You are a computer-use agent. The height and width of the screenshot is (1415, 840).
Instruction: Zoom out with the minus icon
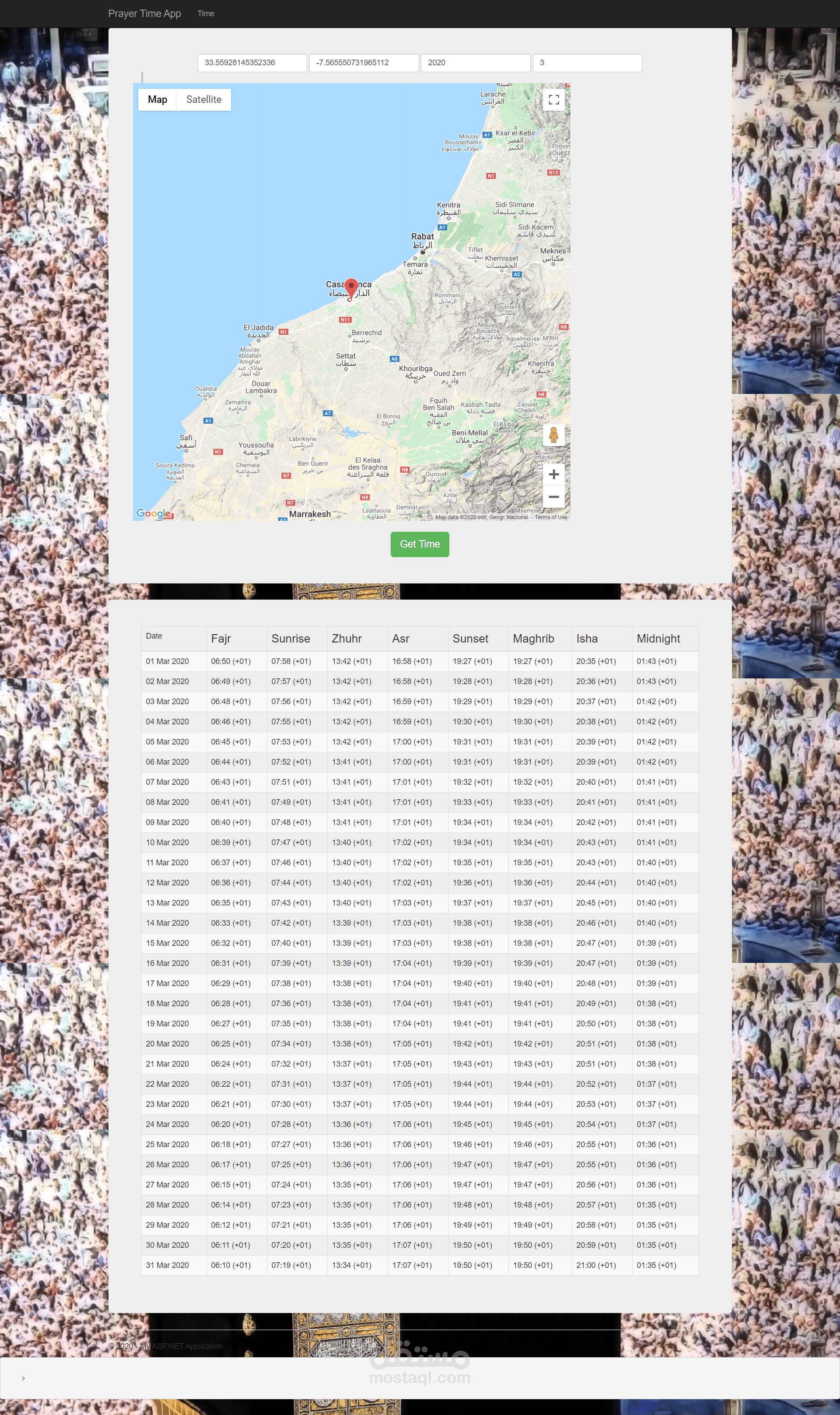tap(553, 496)
